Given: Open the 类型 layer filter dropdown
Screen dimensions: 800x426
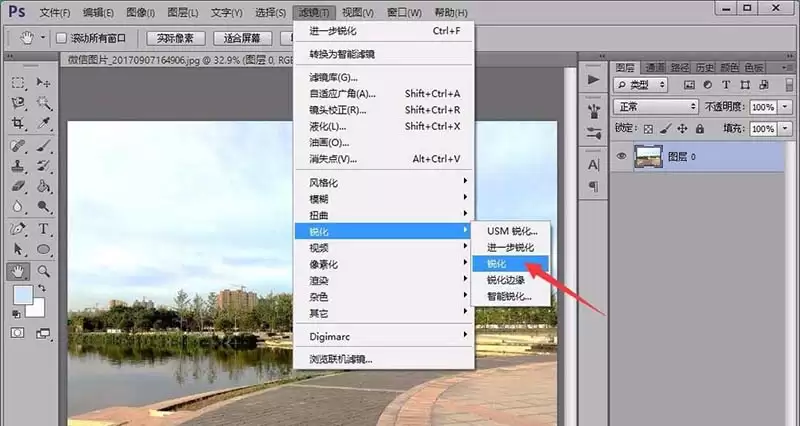Looking at the screenshot, I should 640,85.
